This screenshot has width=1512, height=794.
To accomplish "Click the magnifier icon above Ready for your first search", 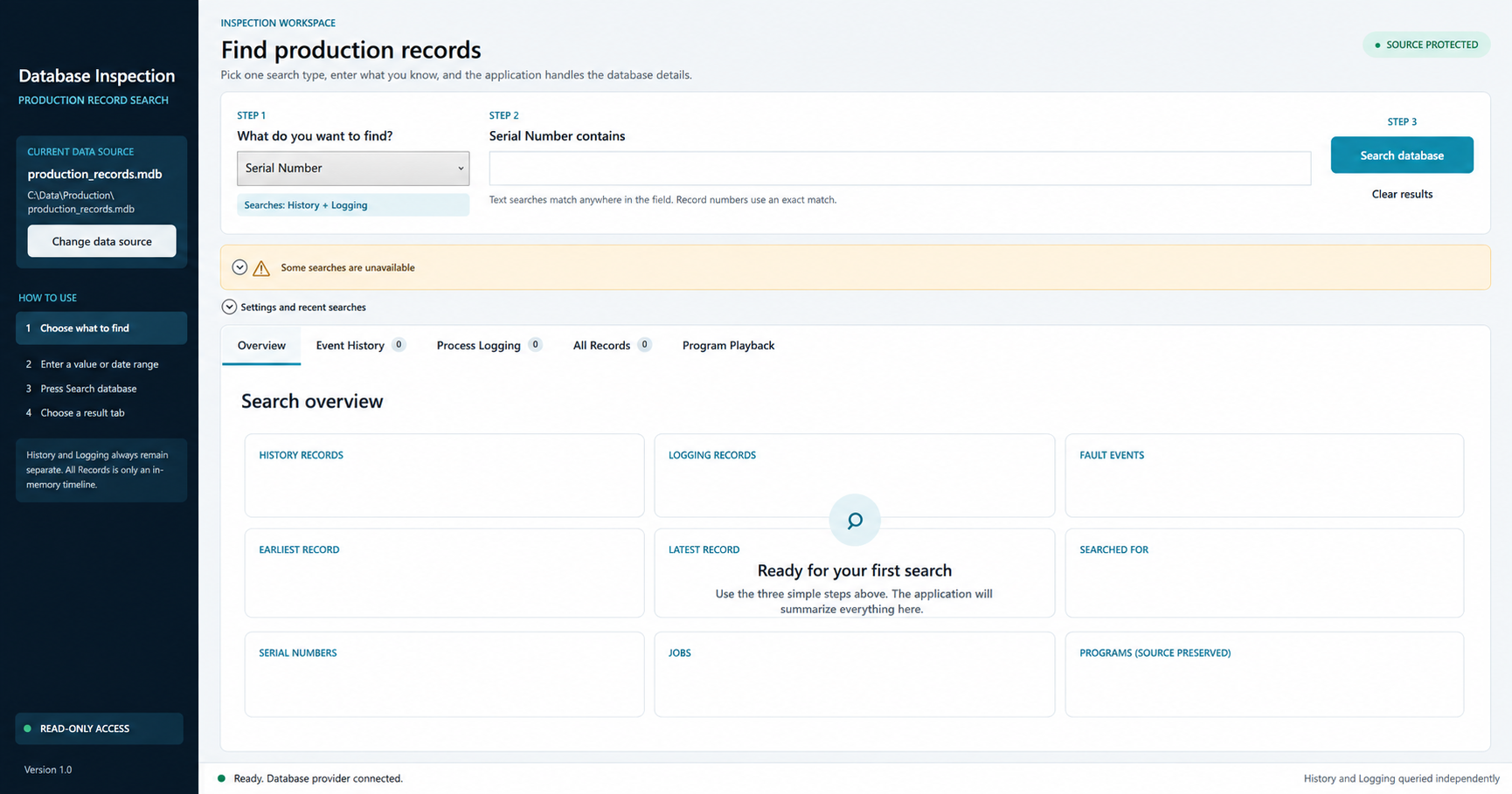I will pos(855,521).
